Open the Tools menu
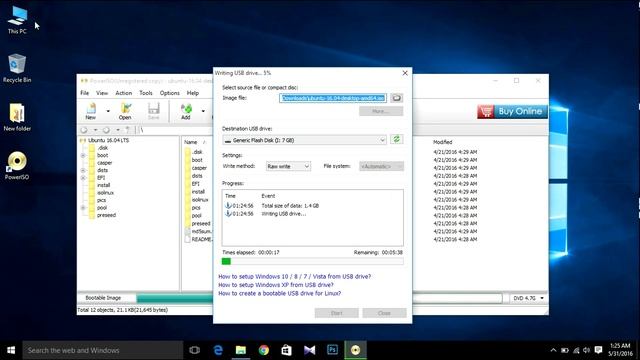The height and width of the screenshot is (360, 640). (x=146, y=93)
